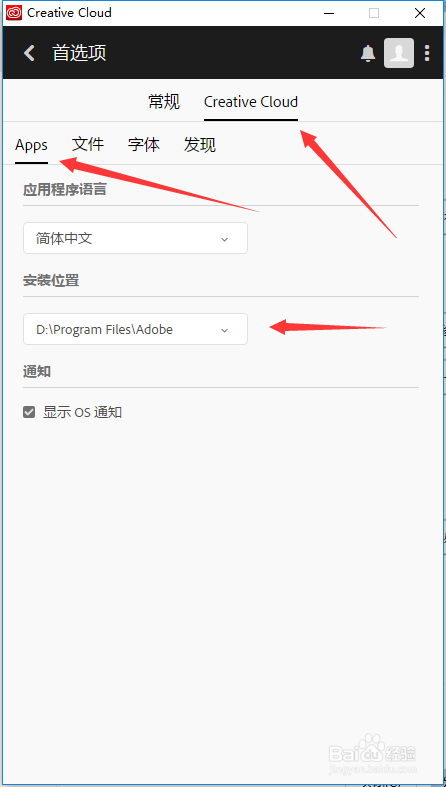Screen dimensions: 446x787
Task: Switch to the 字体 sub-tab
Action: (x=144, y=145)
